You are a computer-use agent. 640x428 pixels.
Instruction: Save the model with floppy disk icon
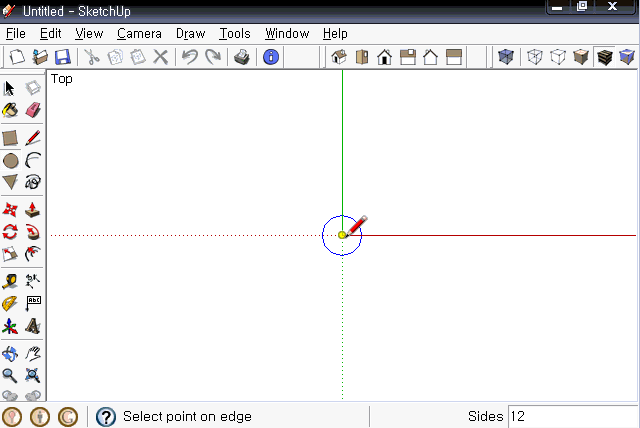coord(62,57)
